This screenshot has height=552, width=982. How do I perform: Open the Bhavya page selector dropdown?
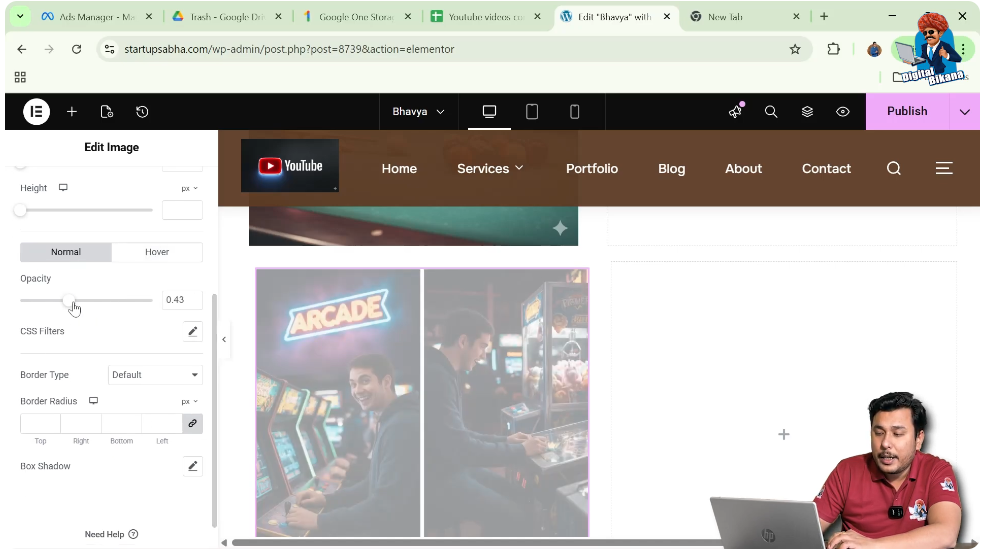click(x=418, y=112)
